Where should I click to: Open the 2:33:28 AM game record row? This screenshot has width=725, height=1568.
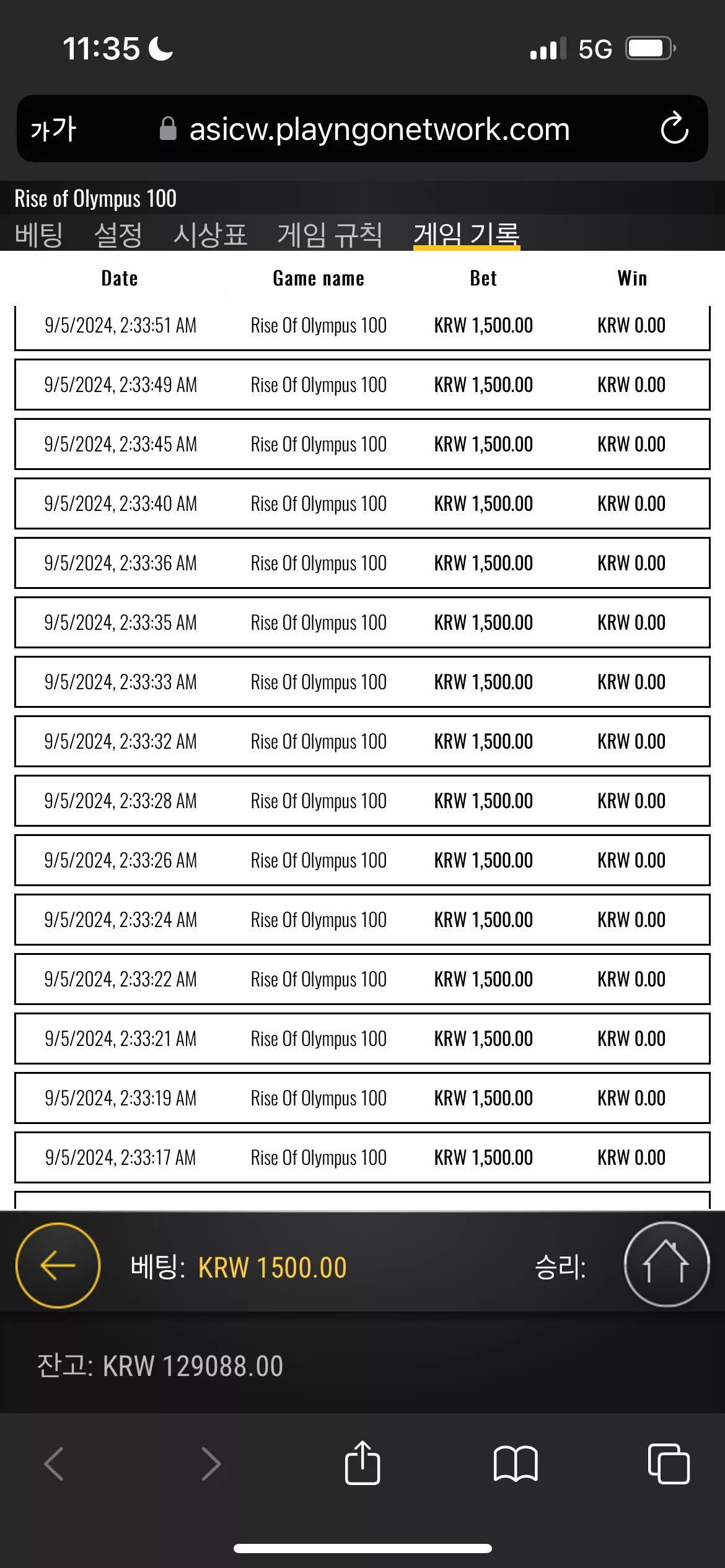coord(362,801)
